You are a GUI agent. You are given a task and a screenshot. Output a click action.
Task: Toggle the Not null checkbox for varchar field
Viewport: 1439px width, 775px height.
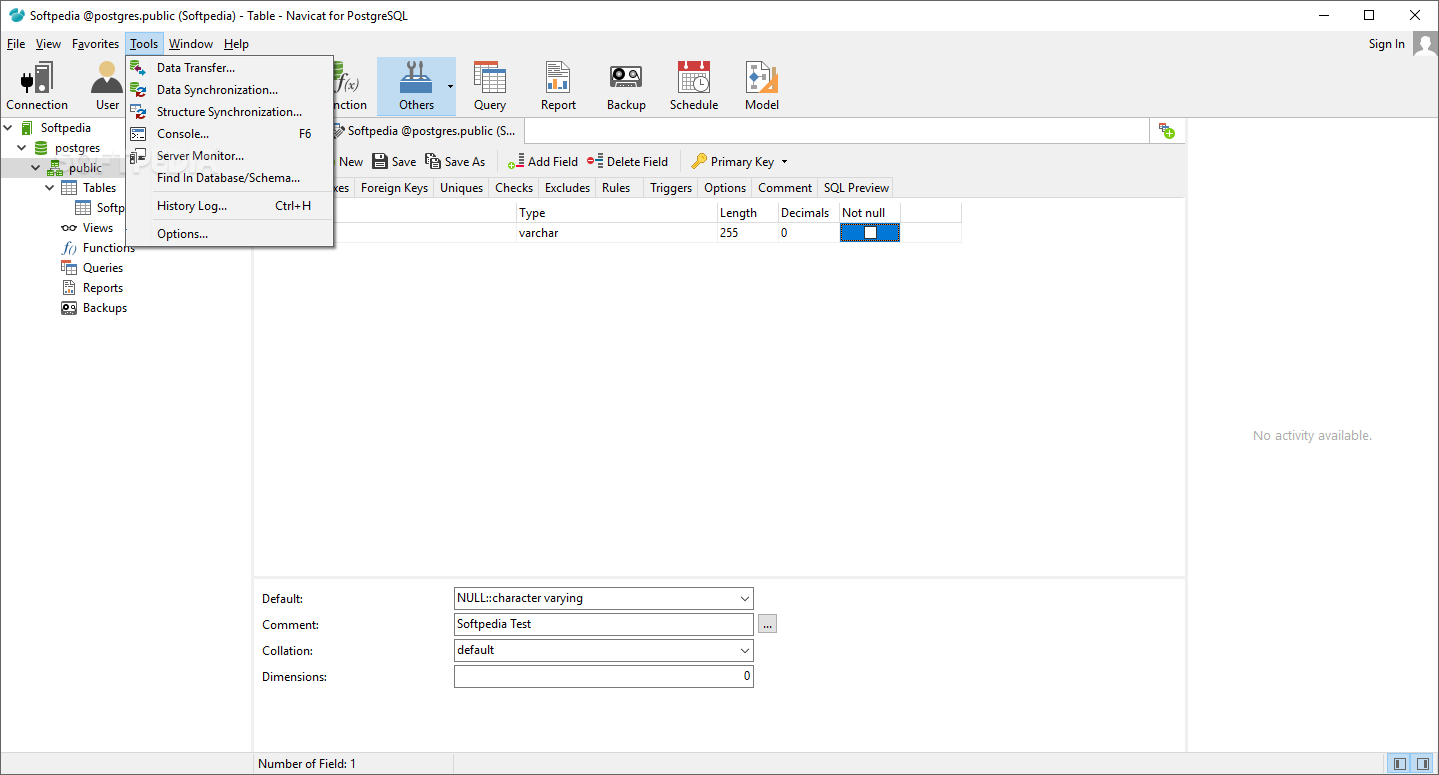[x=870, y=232]
